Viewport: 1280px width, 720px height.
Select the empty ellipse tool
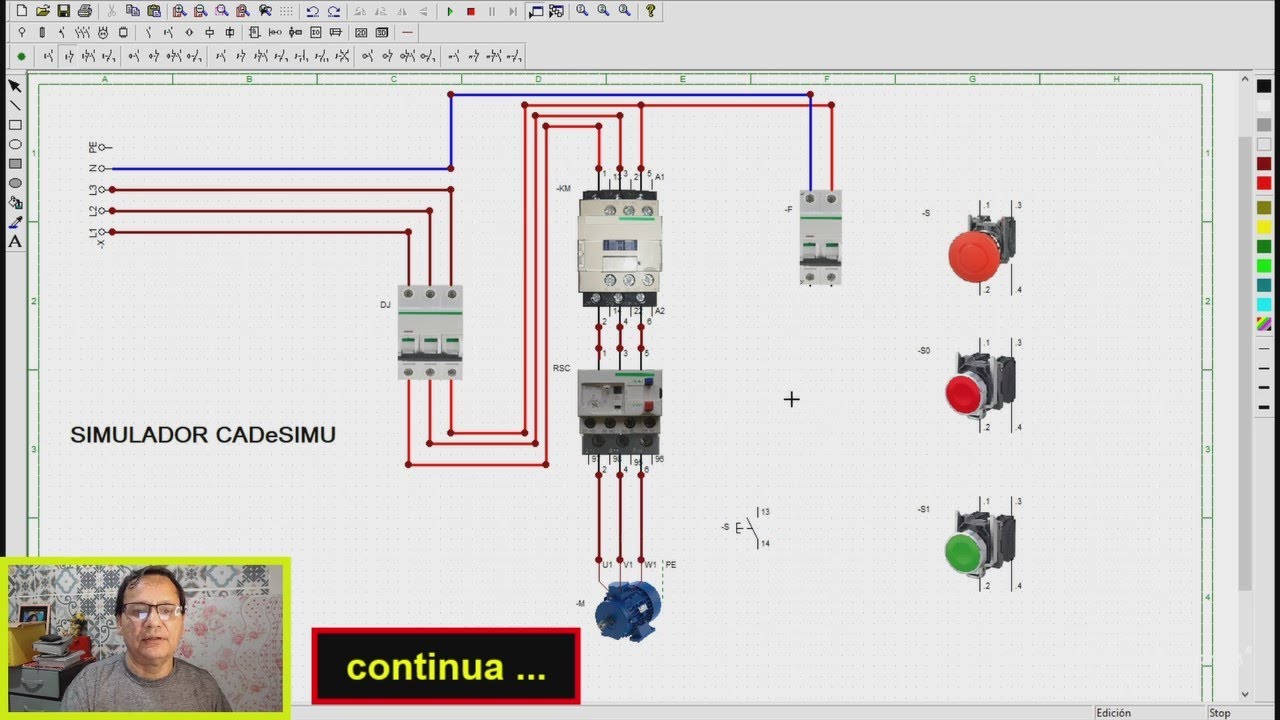coord(15,144)
